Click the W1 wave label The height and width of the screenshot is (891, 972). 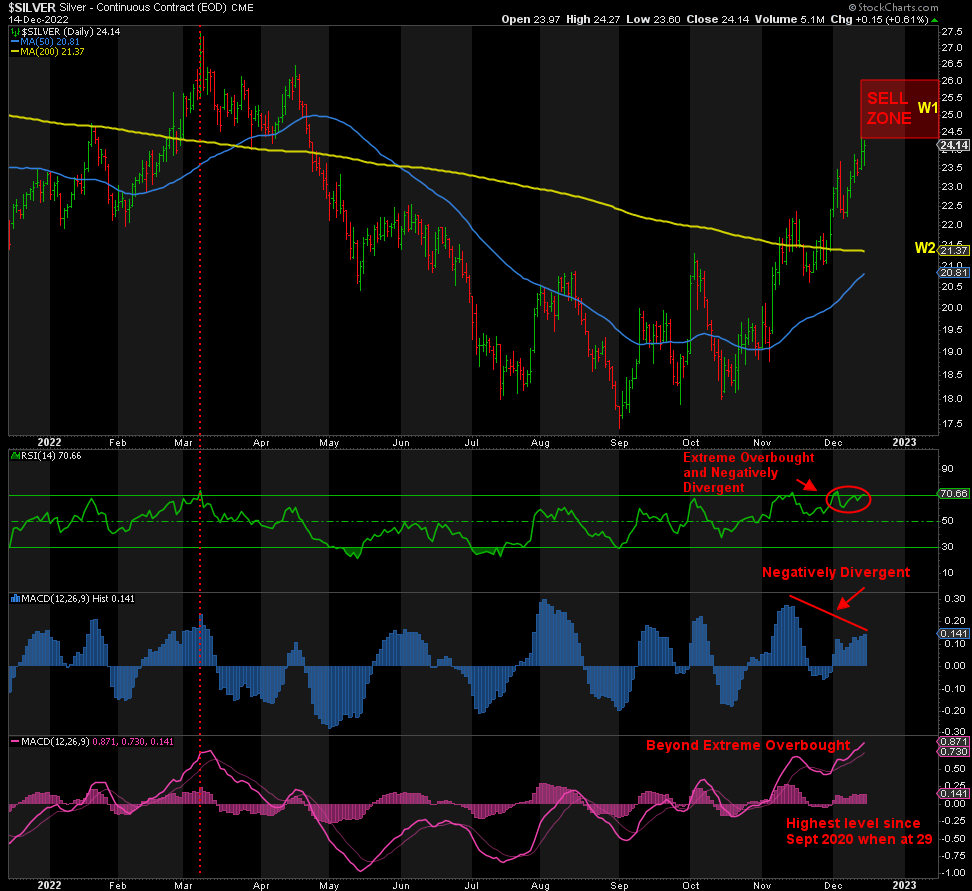pos(927,108)
